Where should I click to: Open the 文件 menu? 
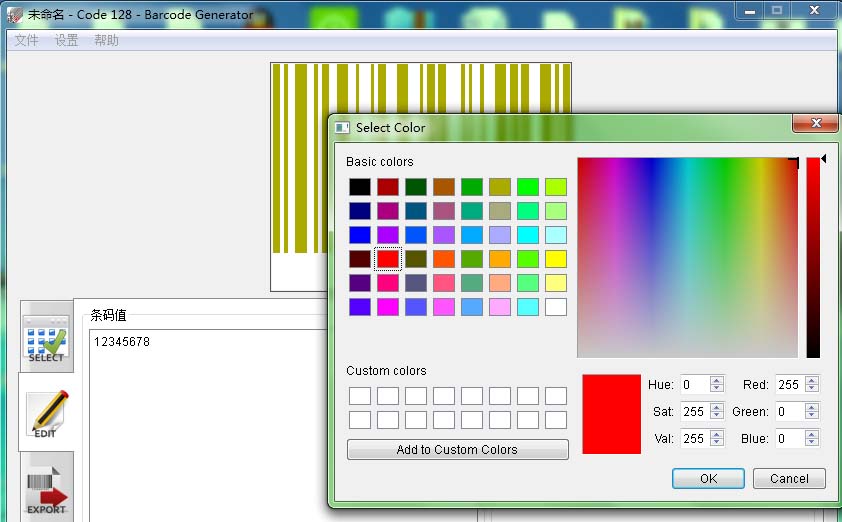coord(26,40)
